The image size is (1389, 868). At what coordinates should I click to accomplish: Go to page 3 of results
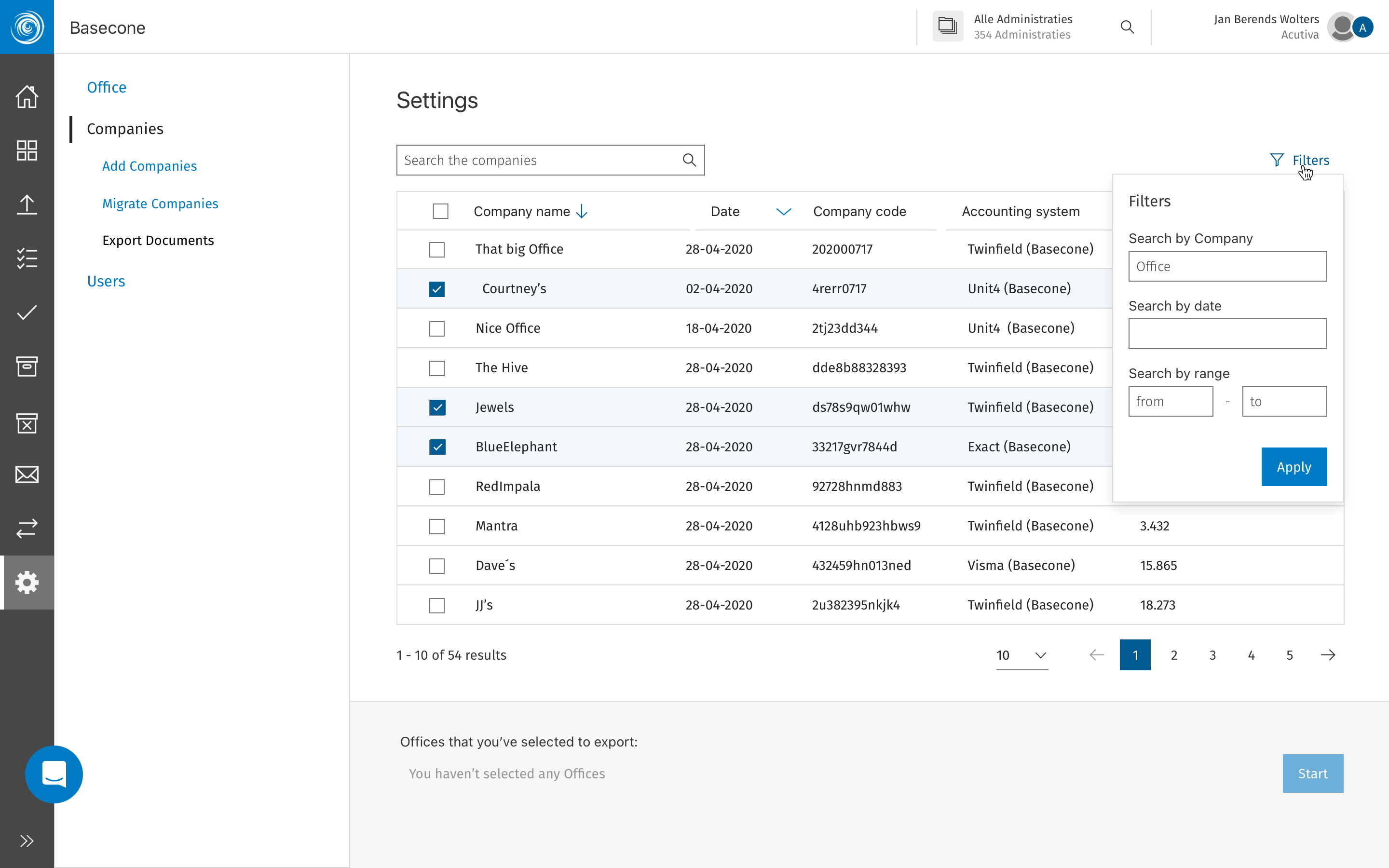click(1212, 655)
